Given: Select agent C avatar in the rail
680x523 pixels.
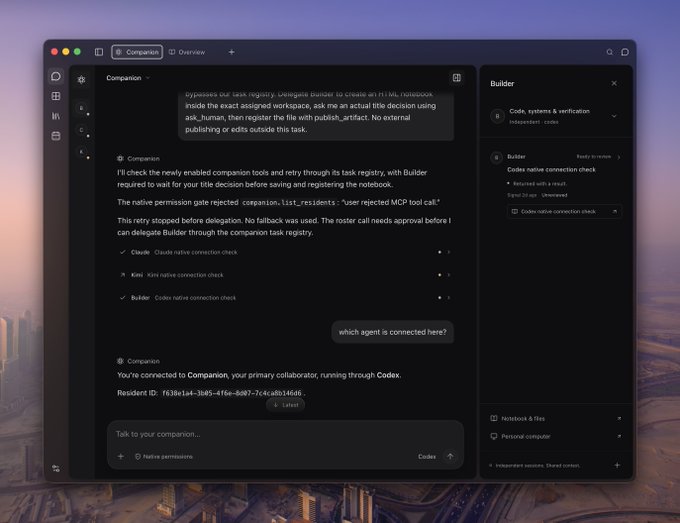Looking at the screenshot, I should 82,130.
